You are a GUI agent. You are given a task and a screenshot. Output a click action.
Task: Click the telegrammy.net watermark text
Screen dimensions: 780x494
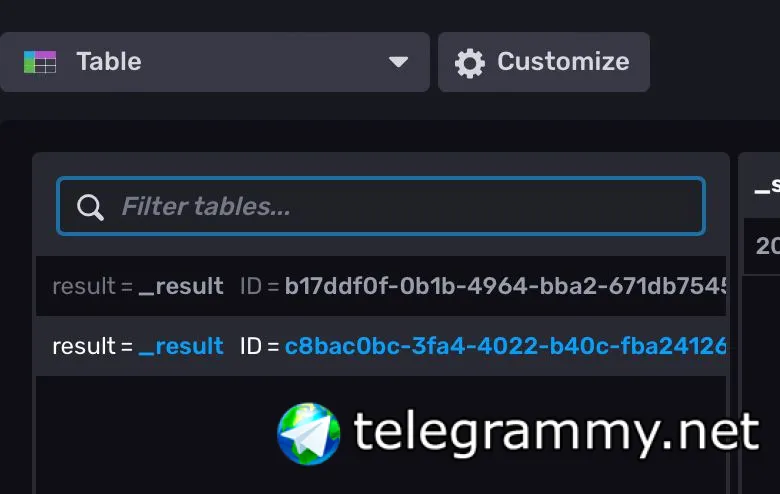click(x=555, y=433)
